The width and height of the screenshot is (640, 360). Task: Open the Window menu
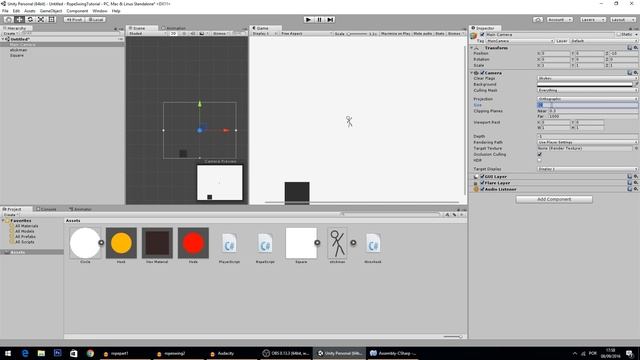pos(100,11)
